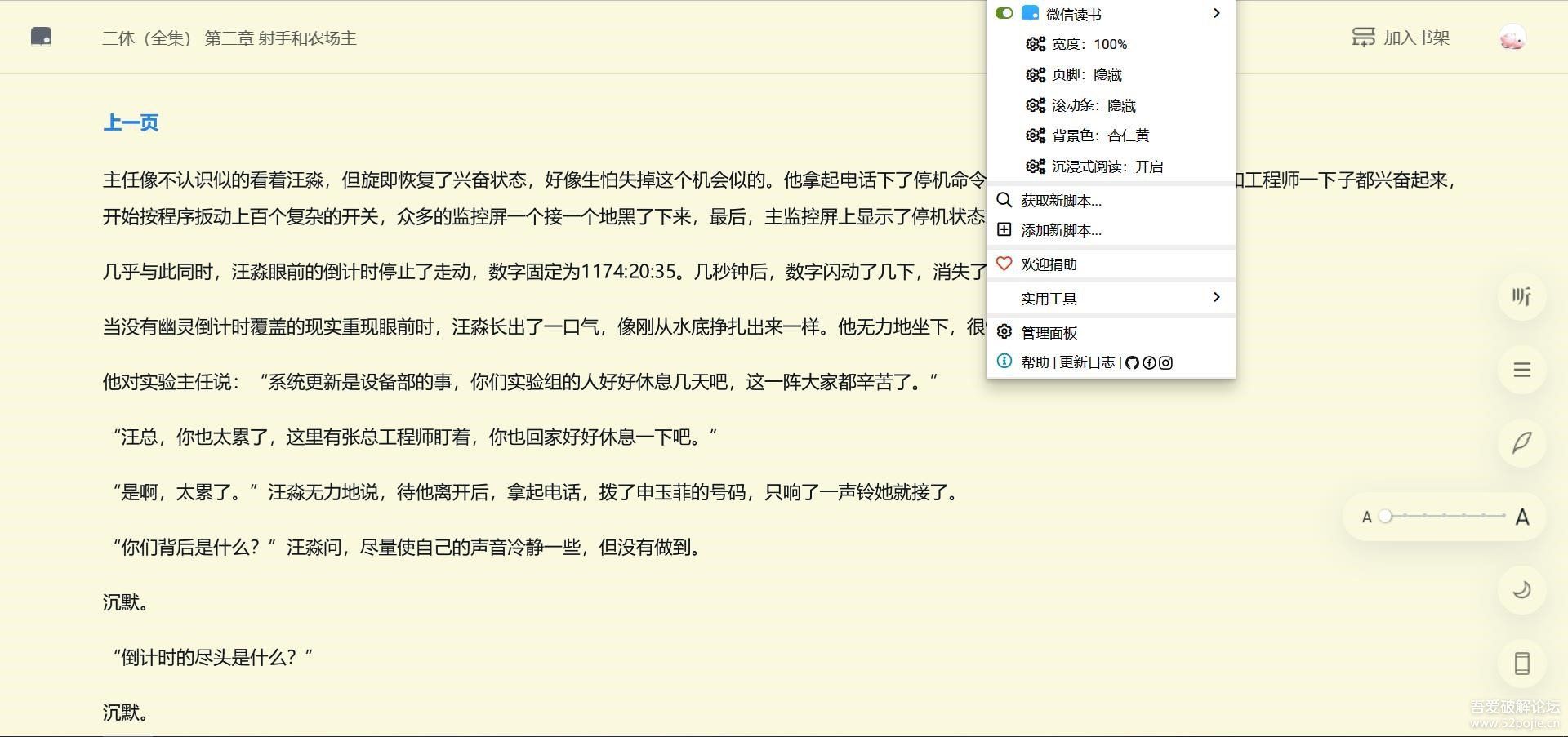The width and height of the screenshot is (1568, 737).
Task: Open the table of contents icon
Action: [x=1521, y=370]
